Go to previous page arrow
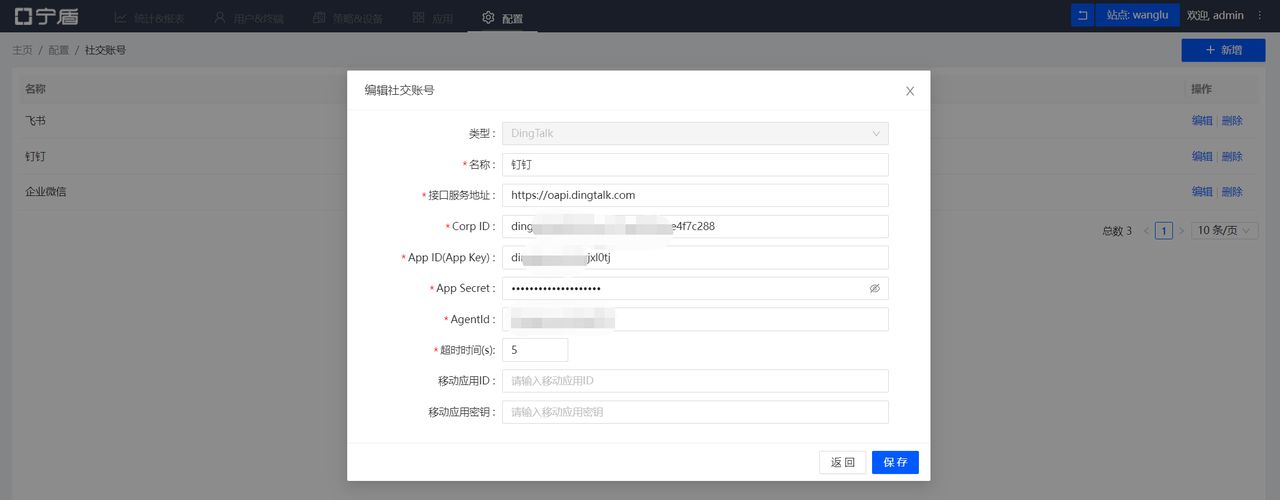This screenshot has width=1280, height=500. tap(1146, 231)
